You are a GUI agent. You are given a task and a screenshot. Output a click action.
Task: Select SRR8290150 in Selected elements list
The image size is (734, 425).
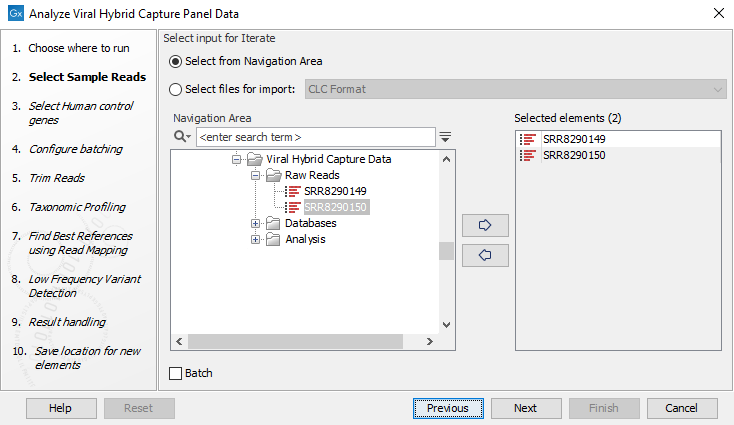click(574, 155)
